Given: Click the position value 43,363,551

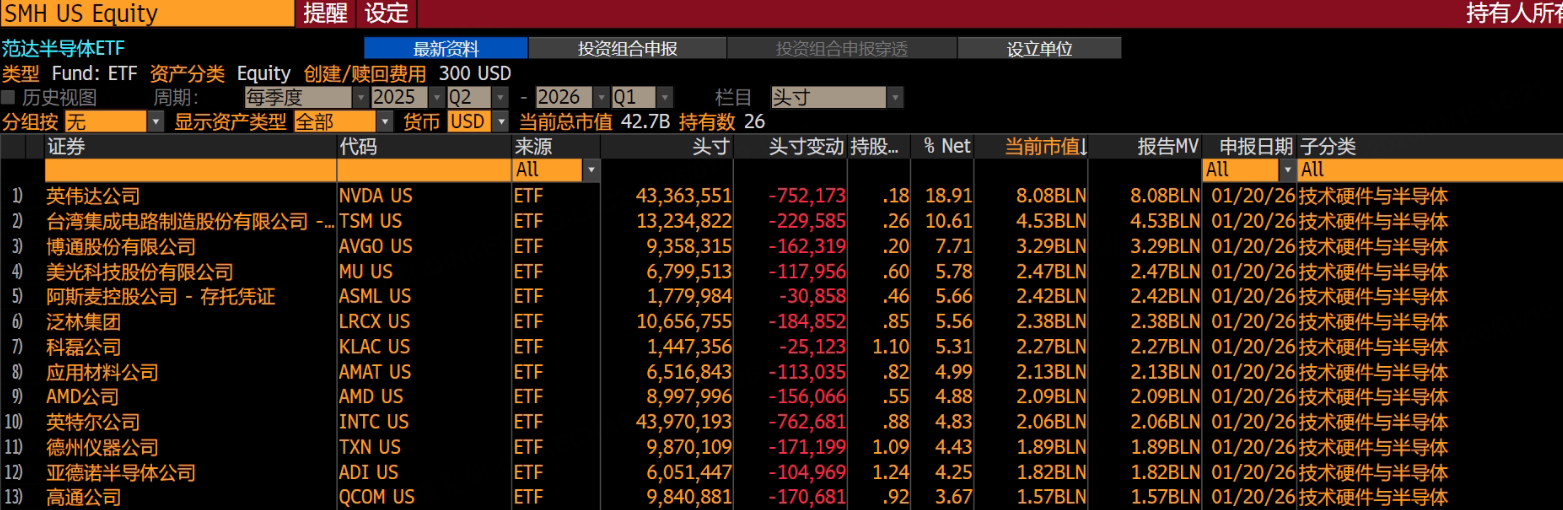Looking at the screenshot, I should pos(684,196).
